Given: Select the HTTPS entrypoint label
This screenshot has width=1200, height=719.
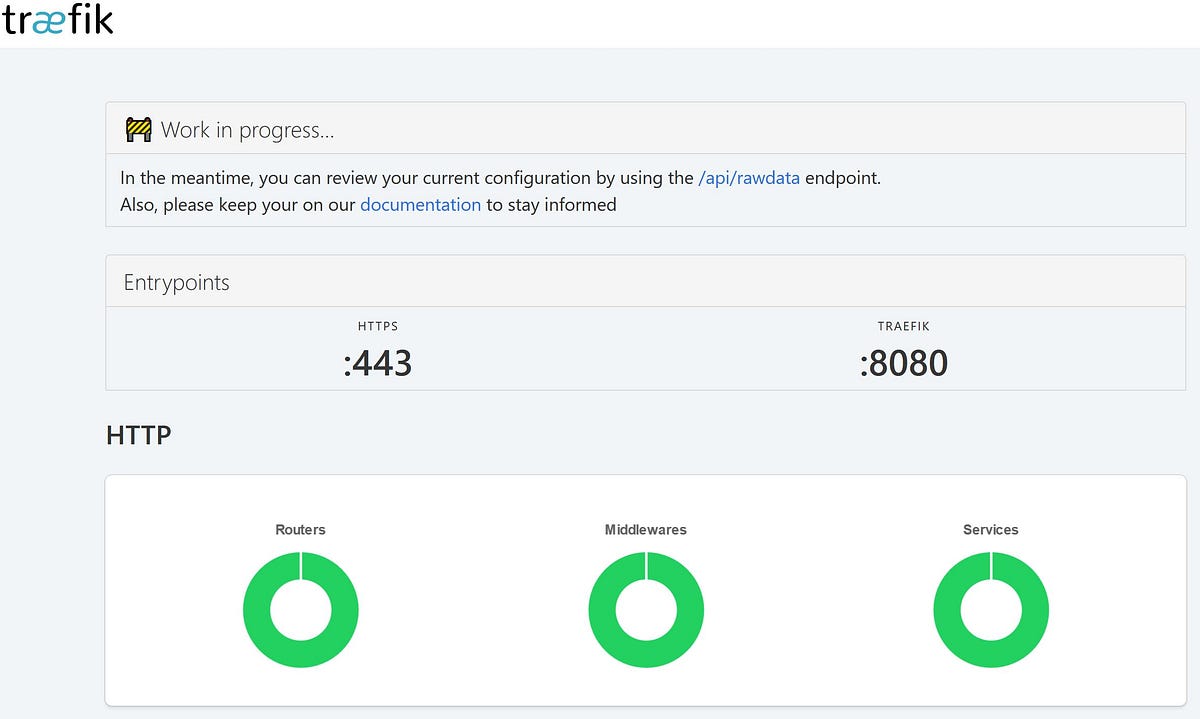Looking at the screenshot, I should (x=378, y=326).
